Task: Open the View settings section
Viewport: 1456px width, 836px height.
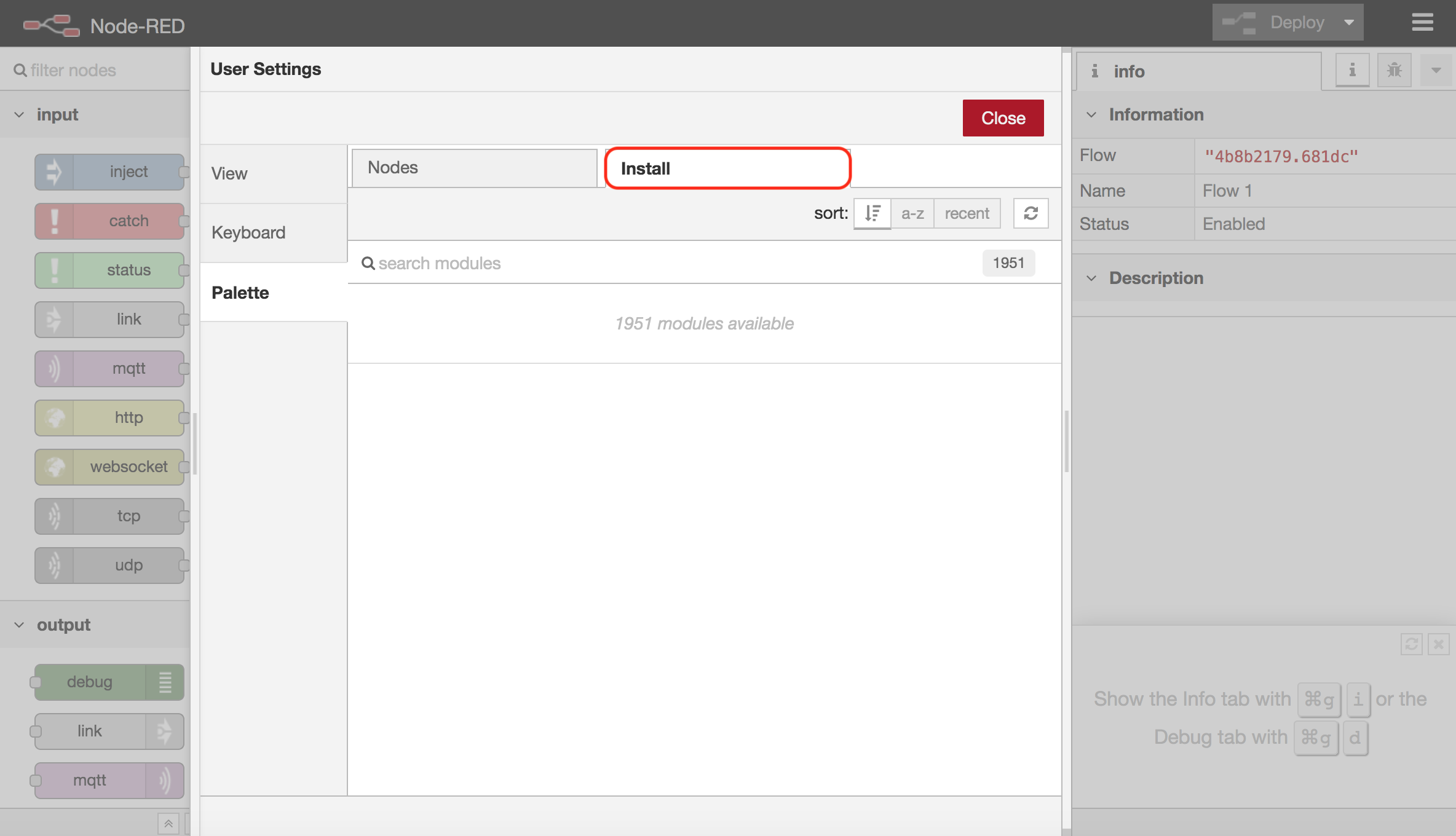Action: (274, 174)
